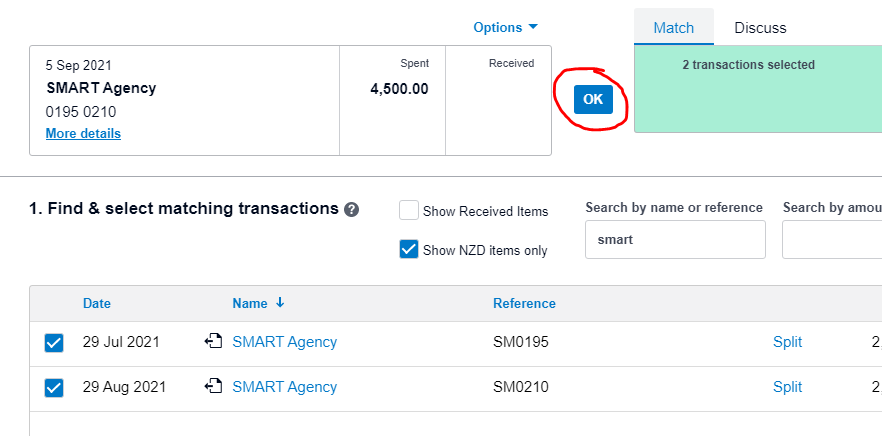Sort by the Reference column header
This screenshot has height=436, width=882.
point(524,303)
